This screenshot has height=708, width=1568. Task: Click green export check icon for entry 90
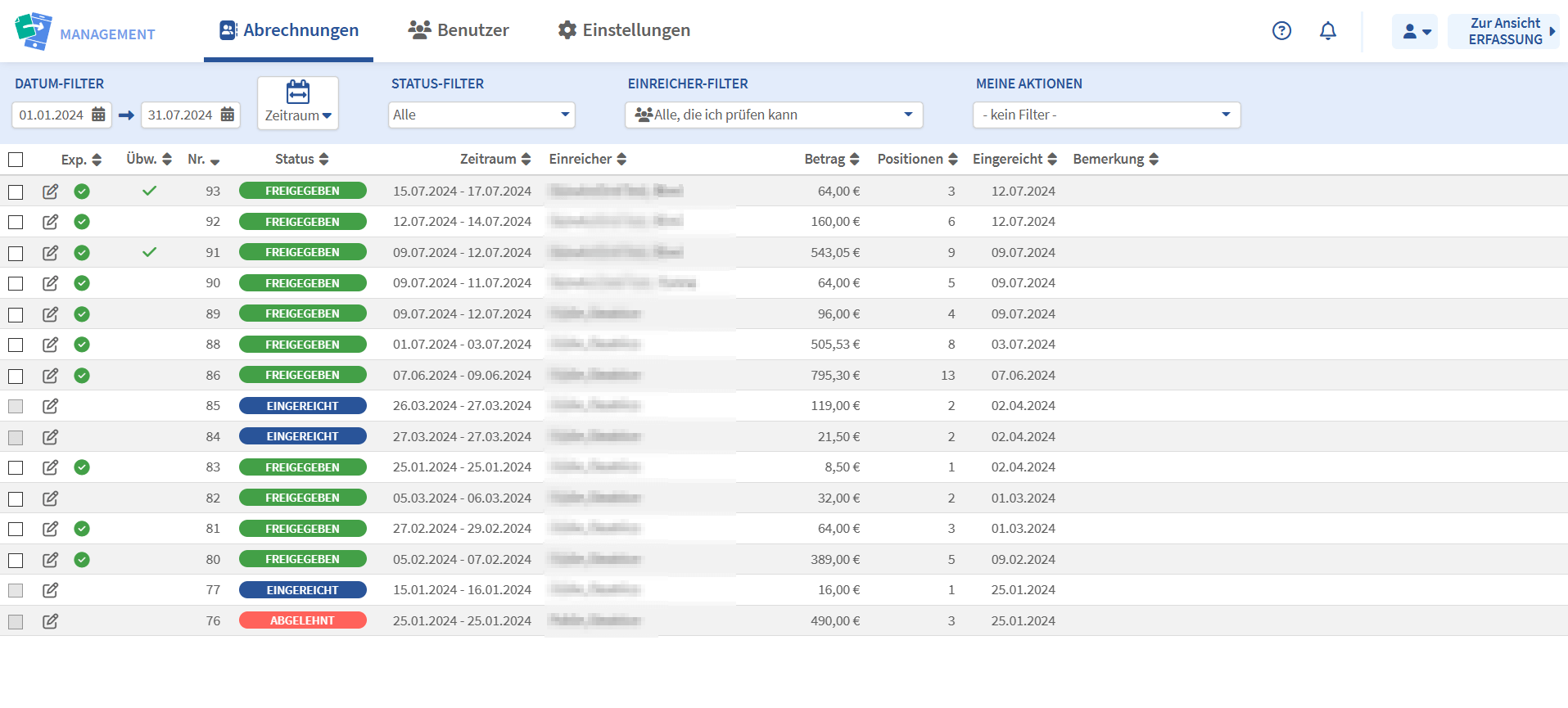82,283
